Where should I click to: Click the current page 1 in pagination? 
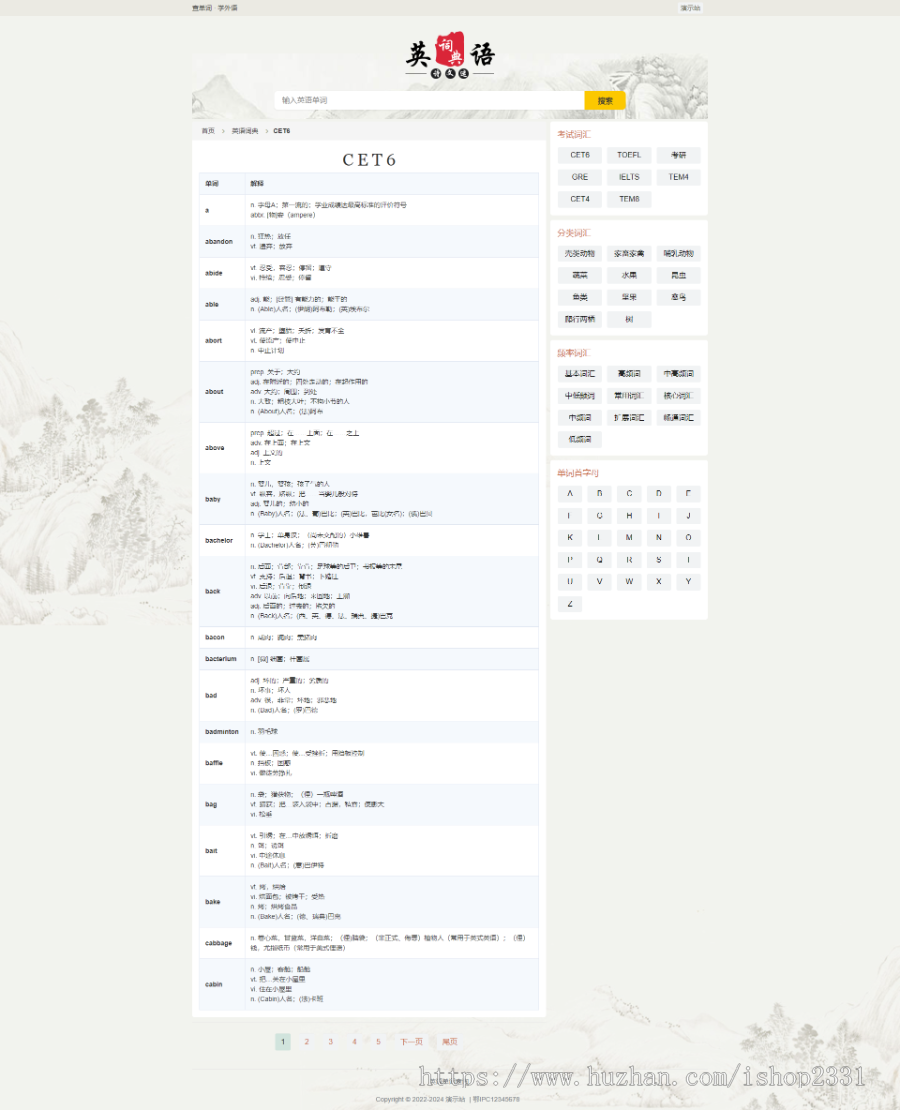[x=283, y=1042]
